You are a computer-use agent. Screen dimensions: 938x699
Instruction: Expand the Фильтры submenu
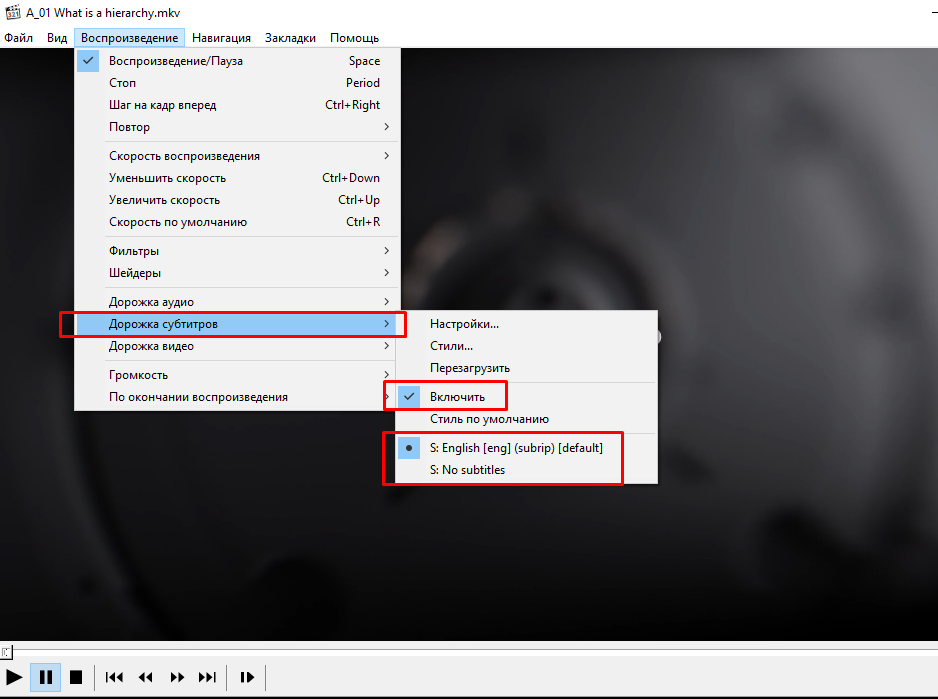[237, 251]
